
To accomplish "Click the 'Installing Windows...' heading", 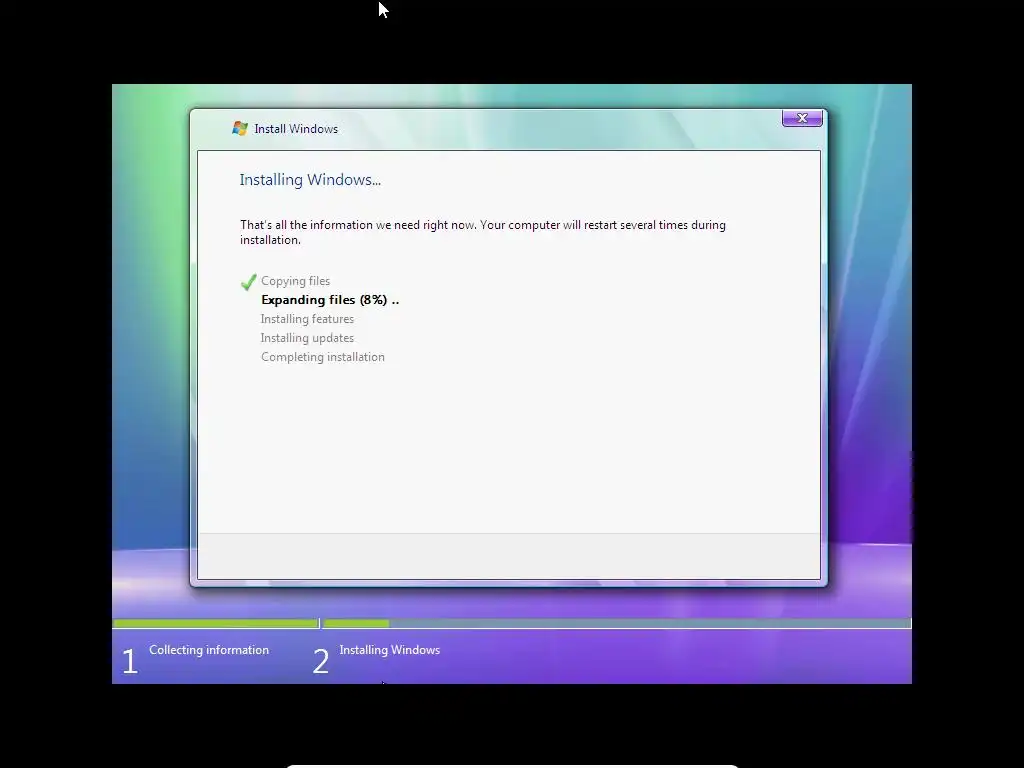I will point(310,180).
